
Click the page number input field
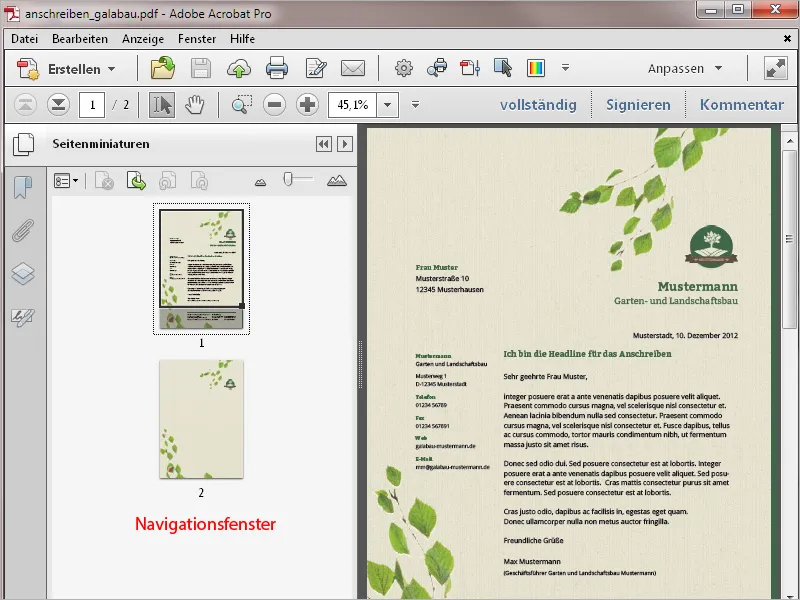coord(92,105)
